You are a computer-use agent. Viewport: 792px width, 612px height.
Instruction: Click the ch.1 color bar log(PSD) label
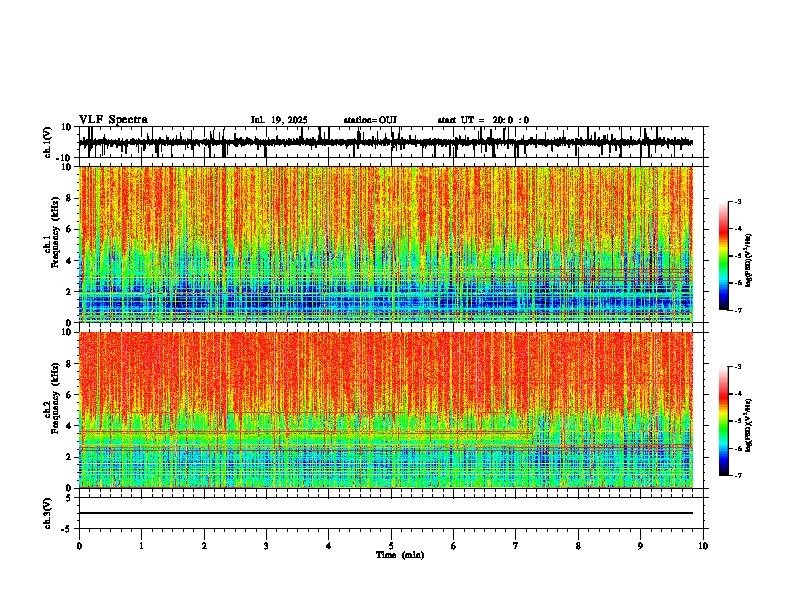[749, 261]
